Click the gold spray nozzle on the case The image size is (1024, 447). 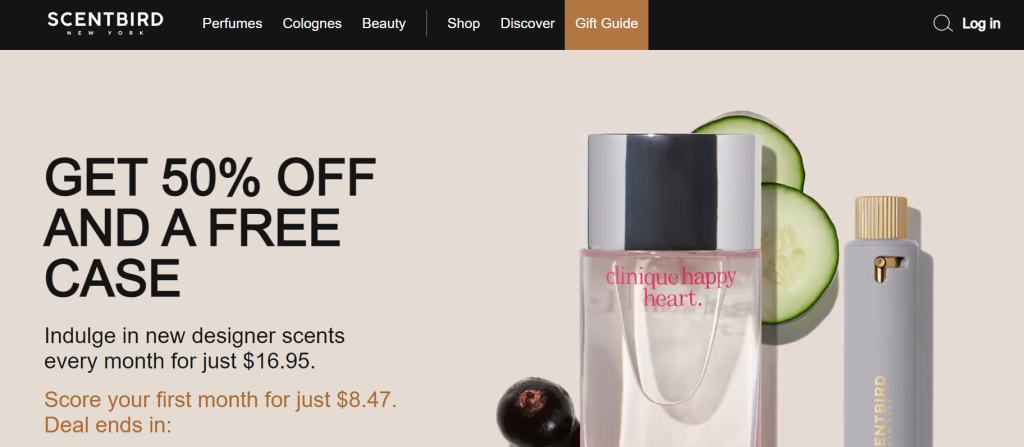(884, 268)
